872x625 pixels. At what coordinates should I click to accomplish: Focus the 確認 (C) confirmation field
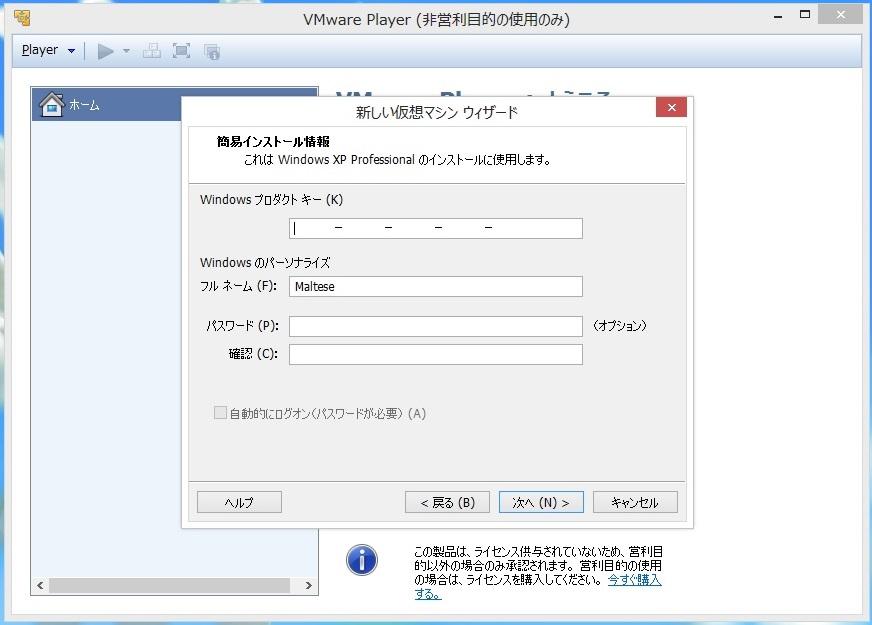pyautogui.click(x=435, y=354)
